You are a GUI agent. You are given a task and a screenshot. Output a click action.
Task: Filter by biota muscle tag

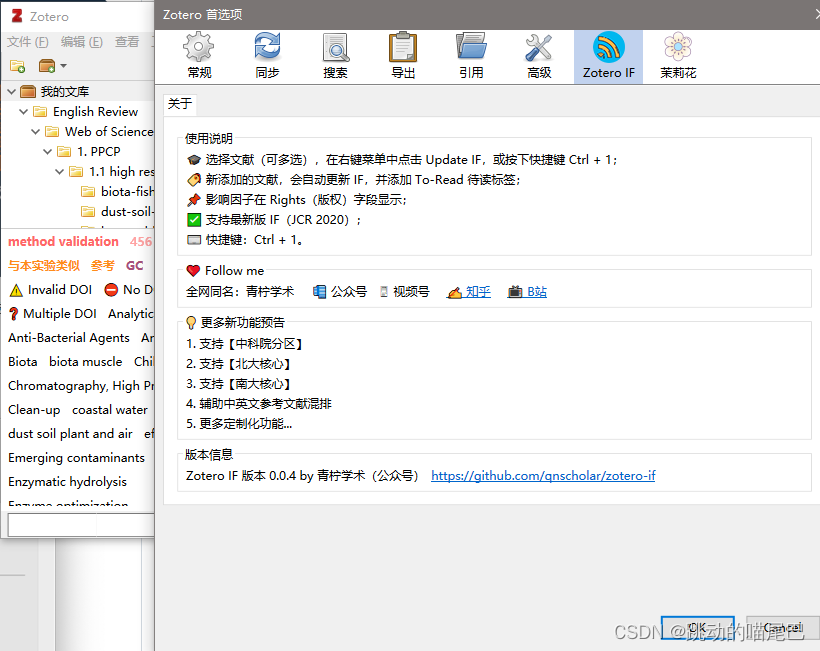coord(86,362)
